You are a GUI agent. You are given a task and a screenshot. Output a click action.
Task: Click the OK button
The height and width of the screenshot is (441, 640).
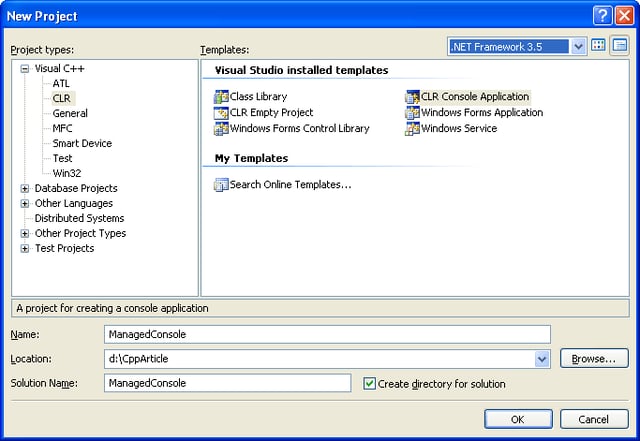pyautogui.click(x=518, y=419)
